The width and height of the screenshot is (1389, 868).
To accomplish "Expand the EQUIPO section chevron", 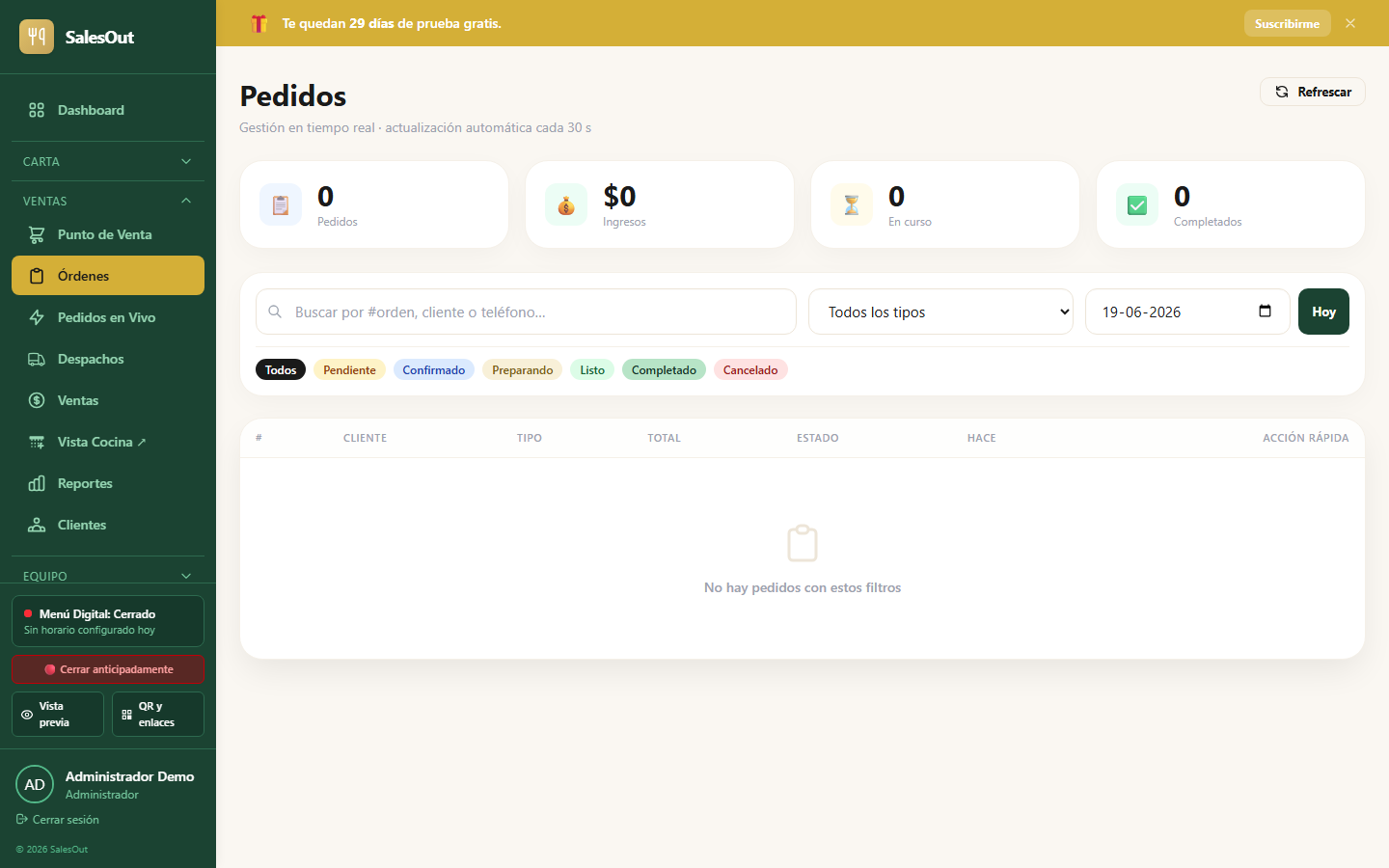I will click(186, 576).
